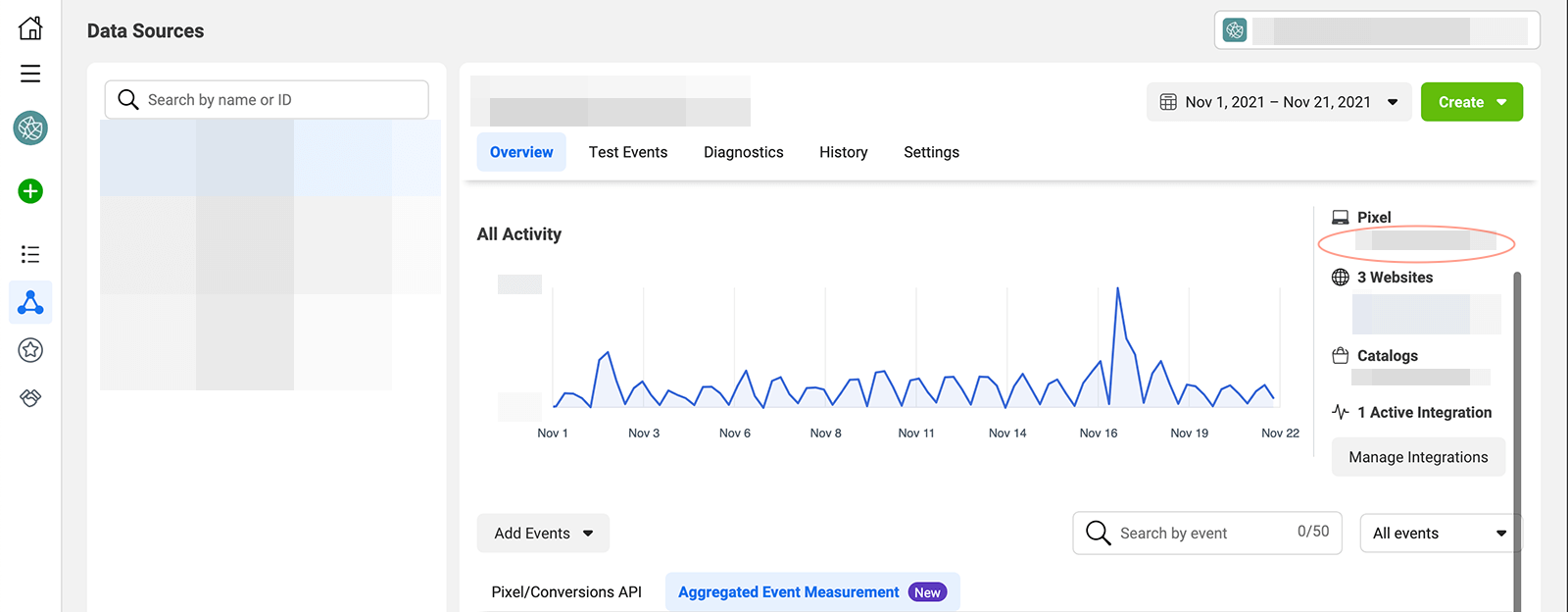Viewport: 1568px width, 612px height.
Task: Focus the Search by name or ID field
Action: pyautogui.click(x=267, y=99)
